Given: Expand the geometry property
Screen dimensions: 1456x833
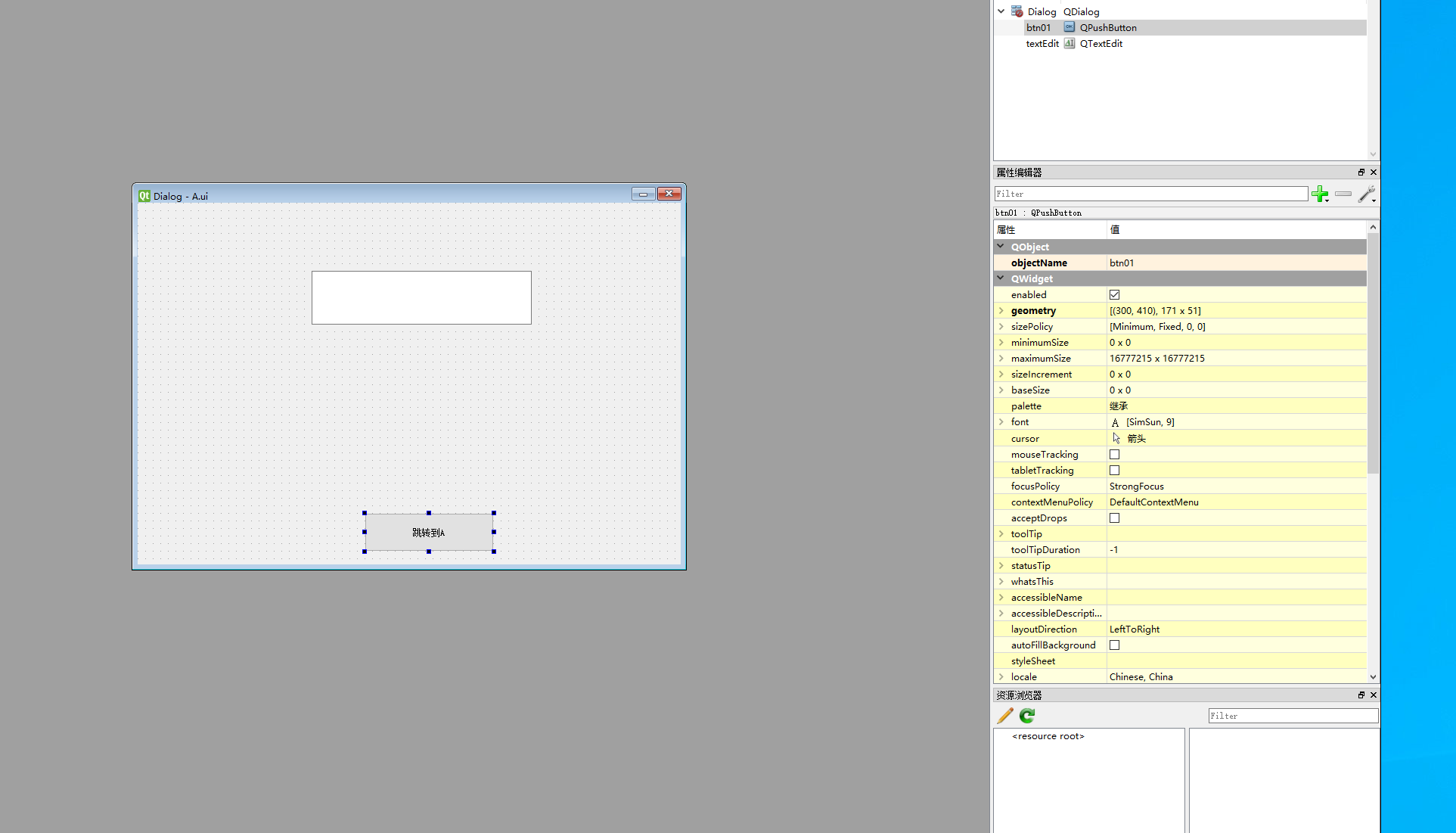Looking at the screenshot, I should [1001, 311].
